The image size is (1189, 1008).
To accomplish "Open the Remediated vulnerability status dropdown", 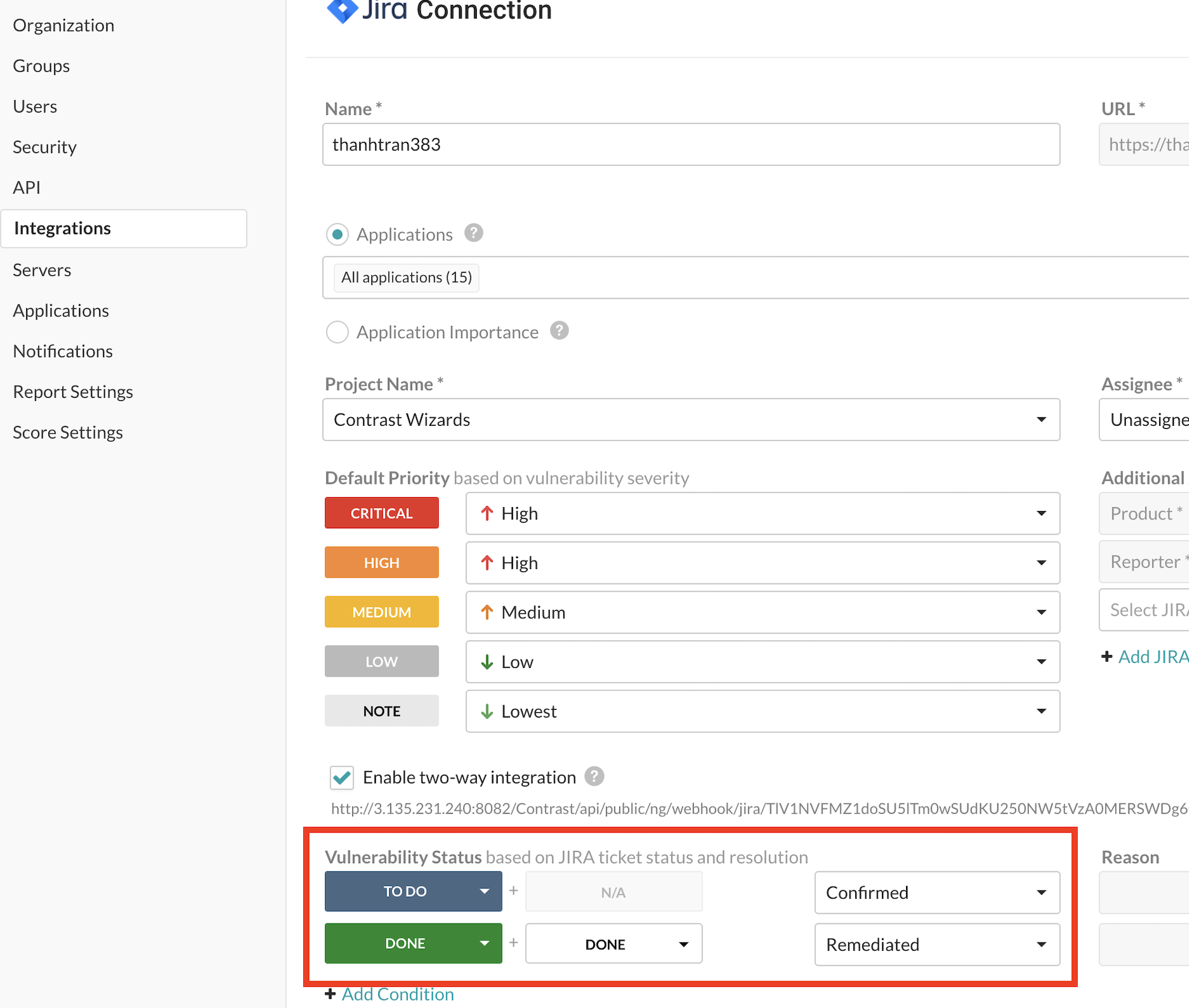I will [x=937, y=944].
